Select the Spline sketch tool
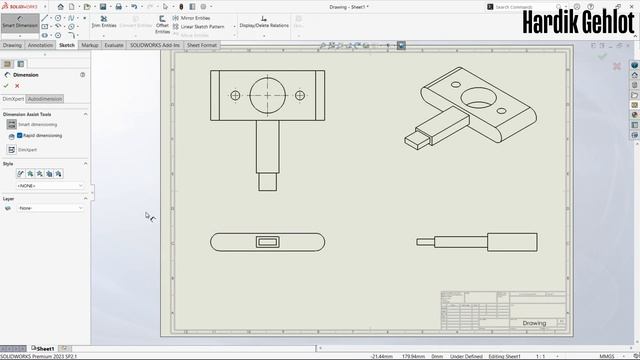The height and width of the screenshot is (360, 640). point(71,18)
